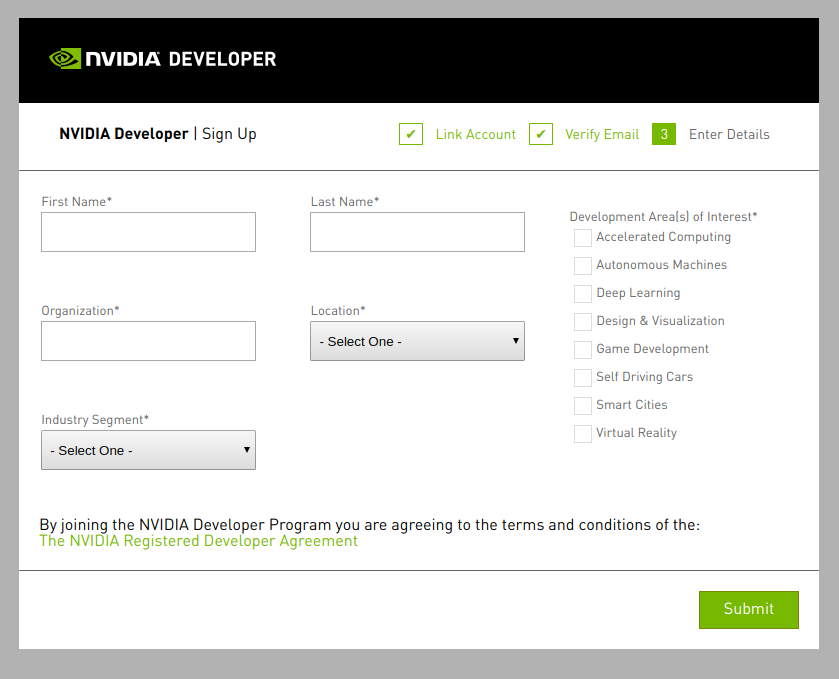839x679 pixels.
Task: Click the Link Account step label
Action: pyautogui.click(x=476, y=134)
